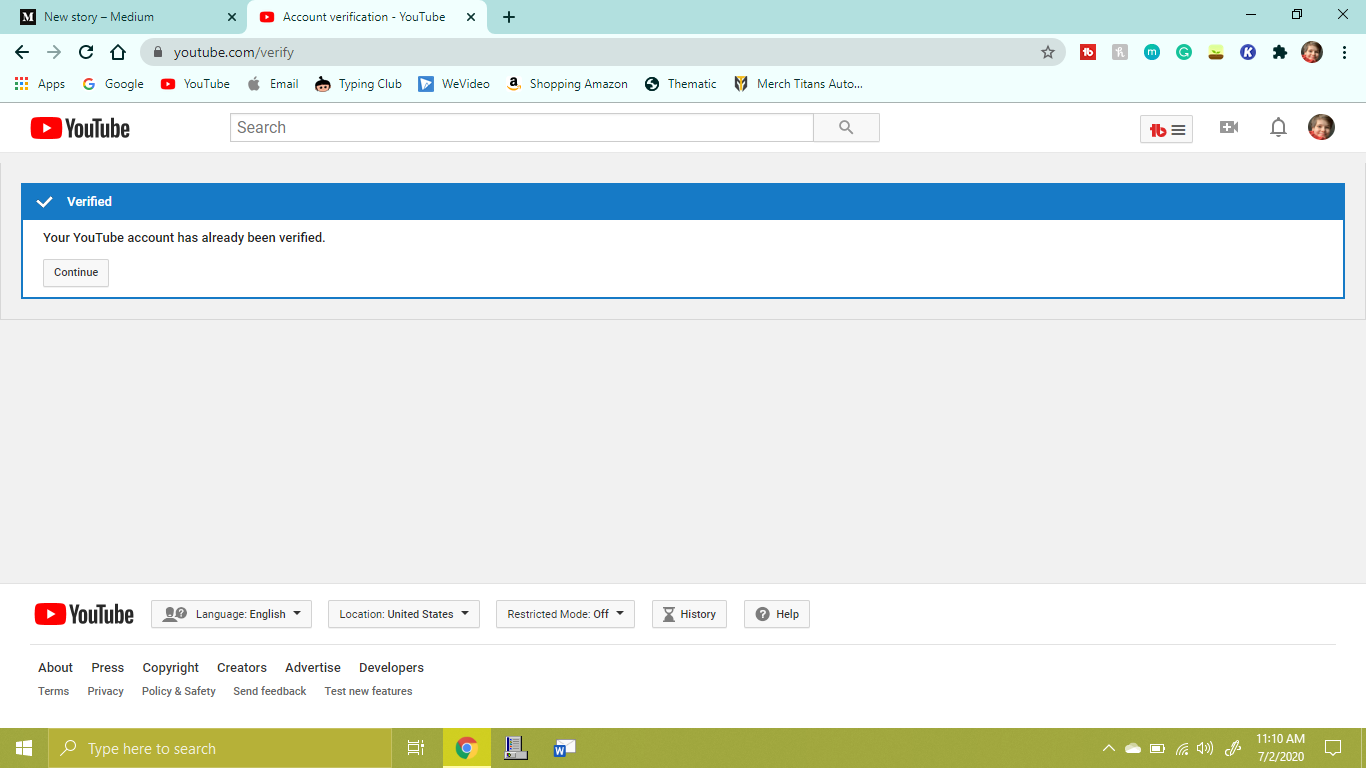Open Chrome from the taskbar
This screenshot has height=768, width=1366.
[x=466, y=748]
